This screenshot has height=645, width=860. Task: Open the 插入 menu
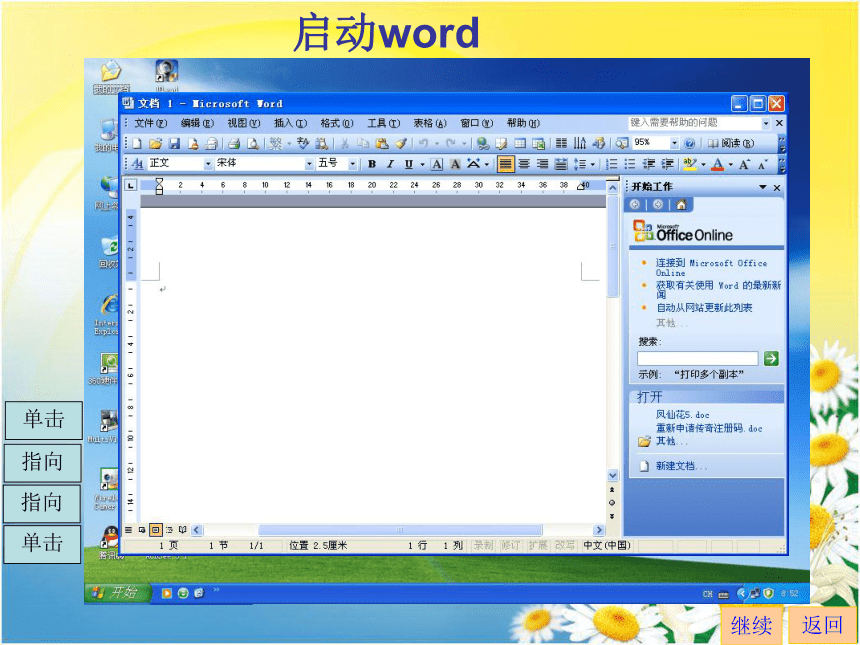(290, 123)
